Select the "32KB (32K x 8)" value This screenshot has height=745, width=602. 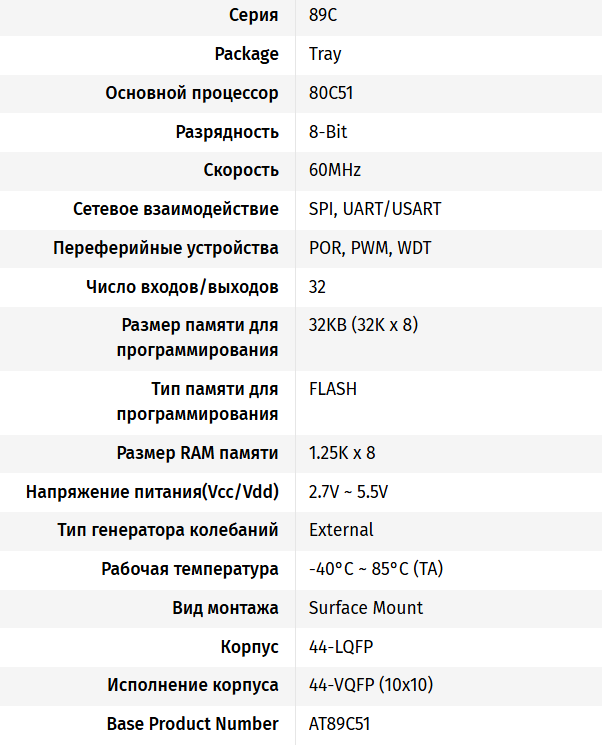click(364, 325)
